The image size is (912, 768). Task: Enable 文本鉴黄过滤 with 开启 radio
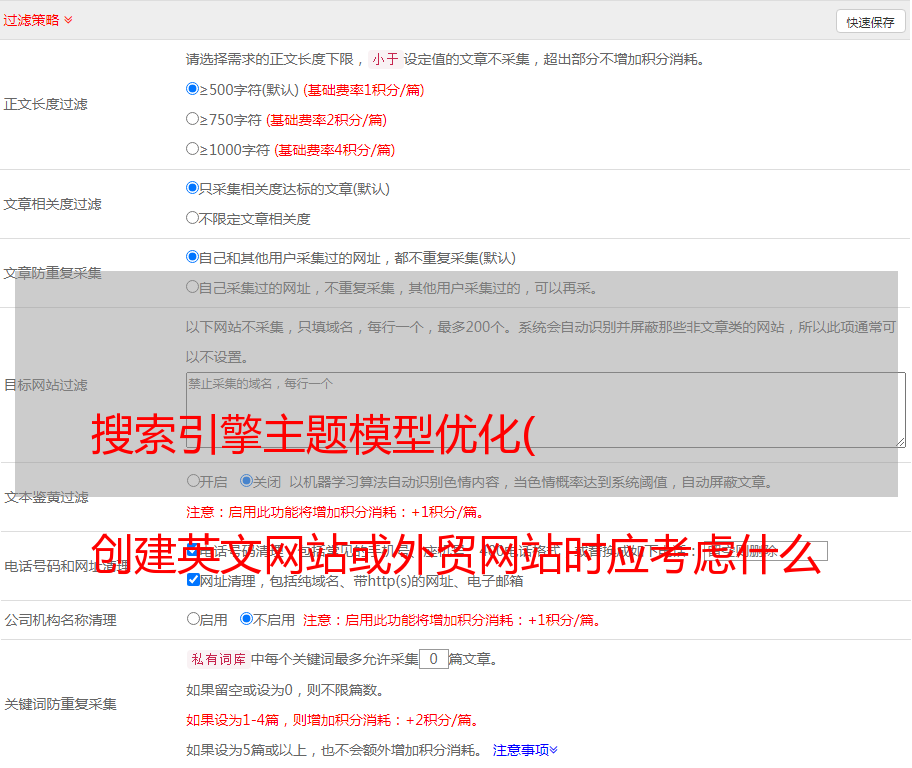point(193,481)
